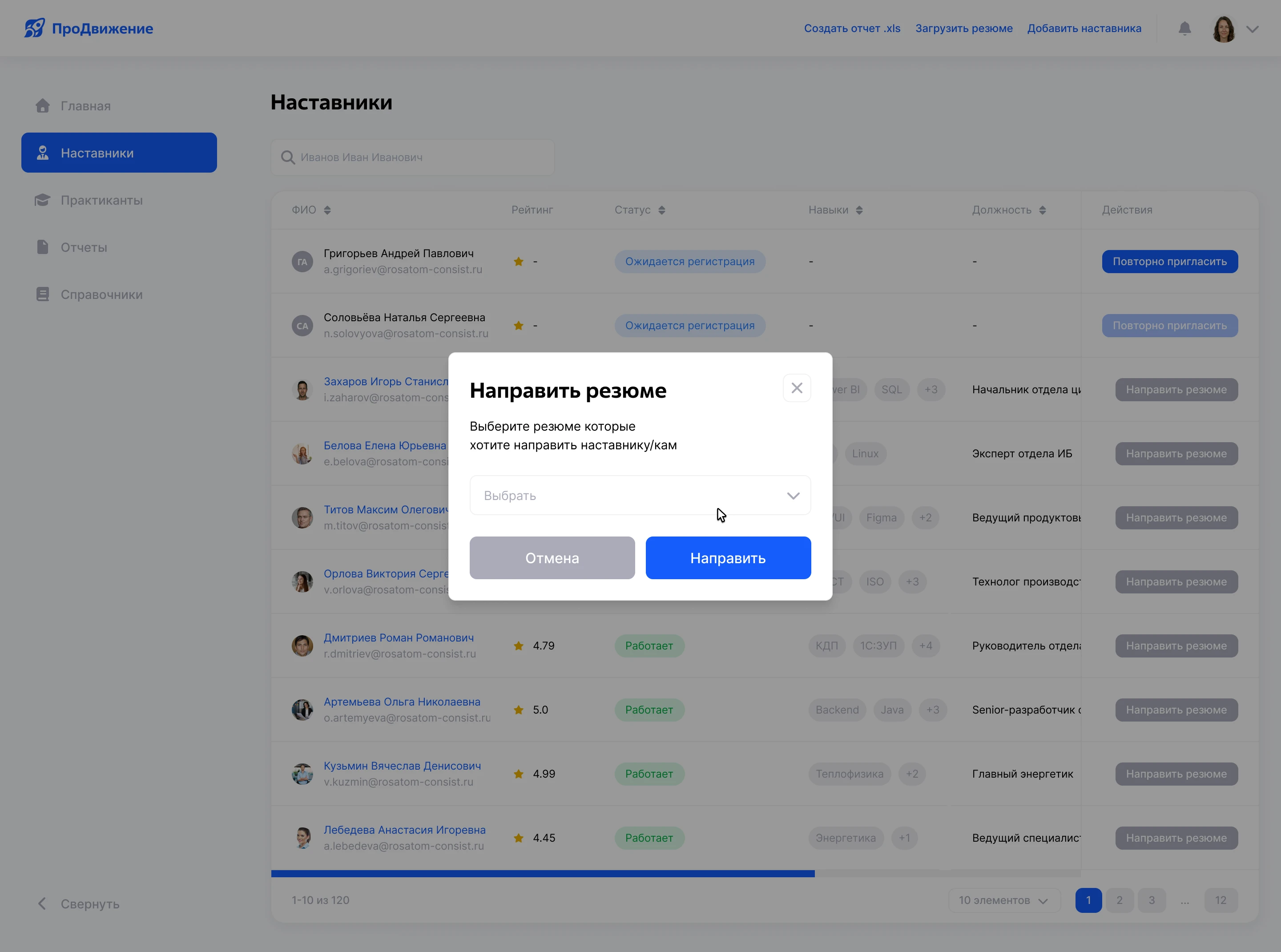Click Направить резюме for Белова Елена
Viewport: 1281px width, 952px height.
[1176, 453]
